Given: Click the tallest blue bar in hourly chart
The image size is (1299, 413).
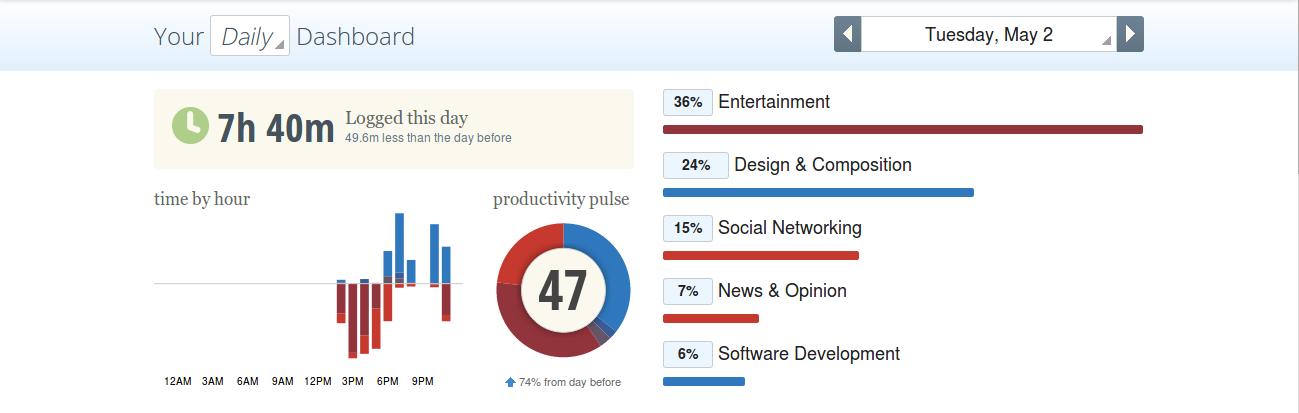Looking at the screenshot, I should click(399, 242).
